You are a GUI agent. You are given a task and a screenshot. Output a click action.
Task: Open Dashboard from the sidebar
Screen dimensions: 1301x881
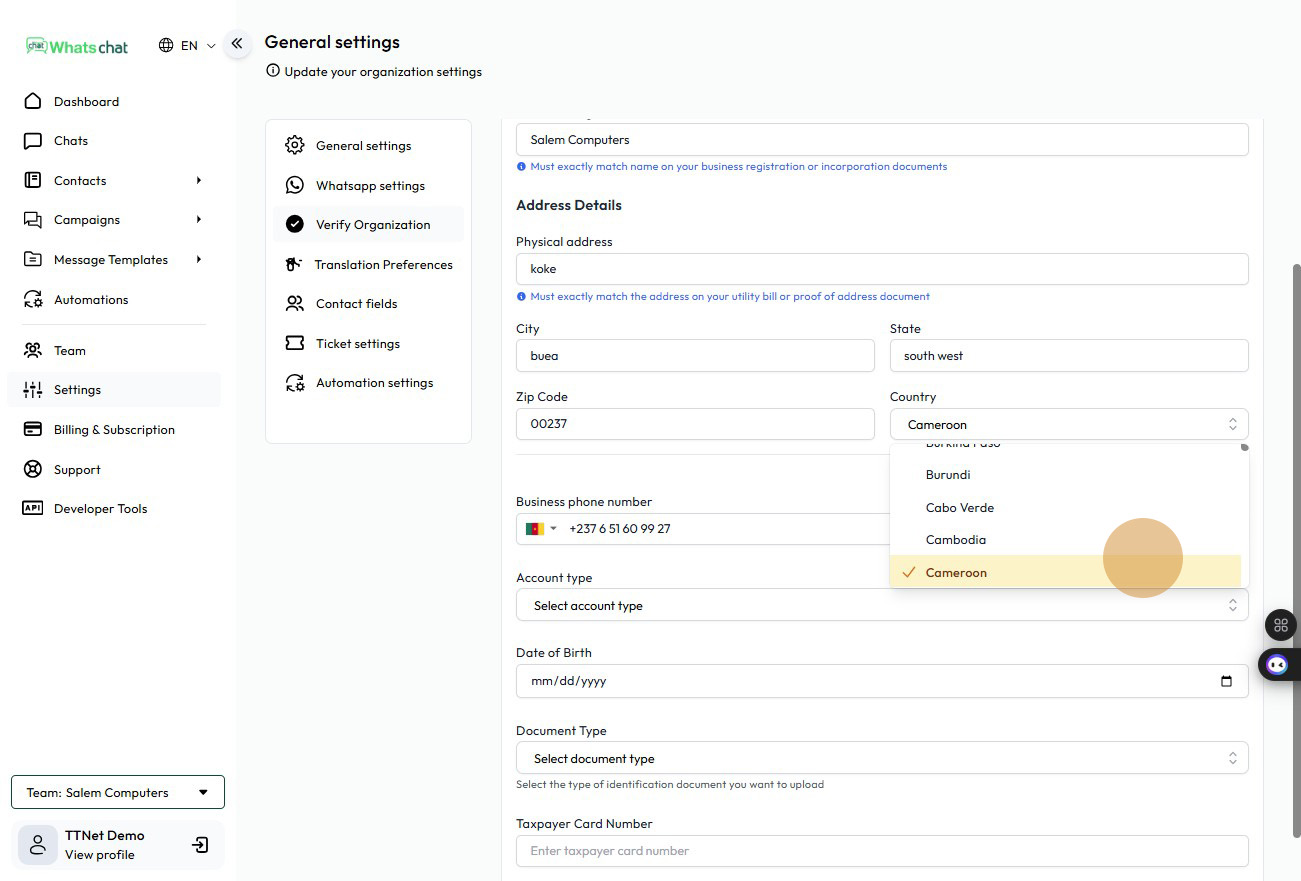pos(86,102)
